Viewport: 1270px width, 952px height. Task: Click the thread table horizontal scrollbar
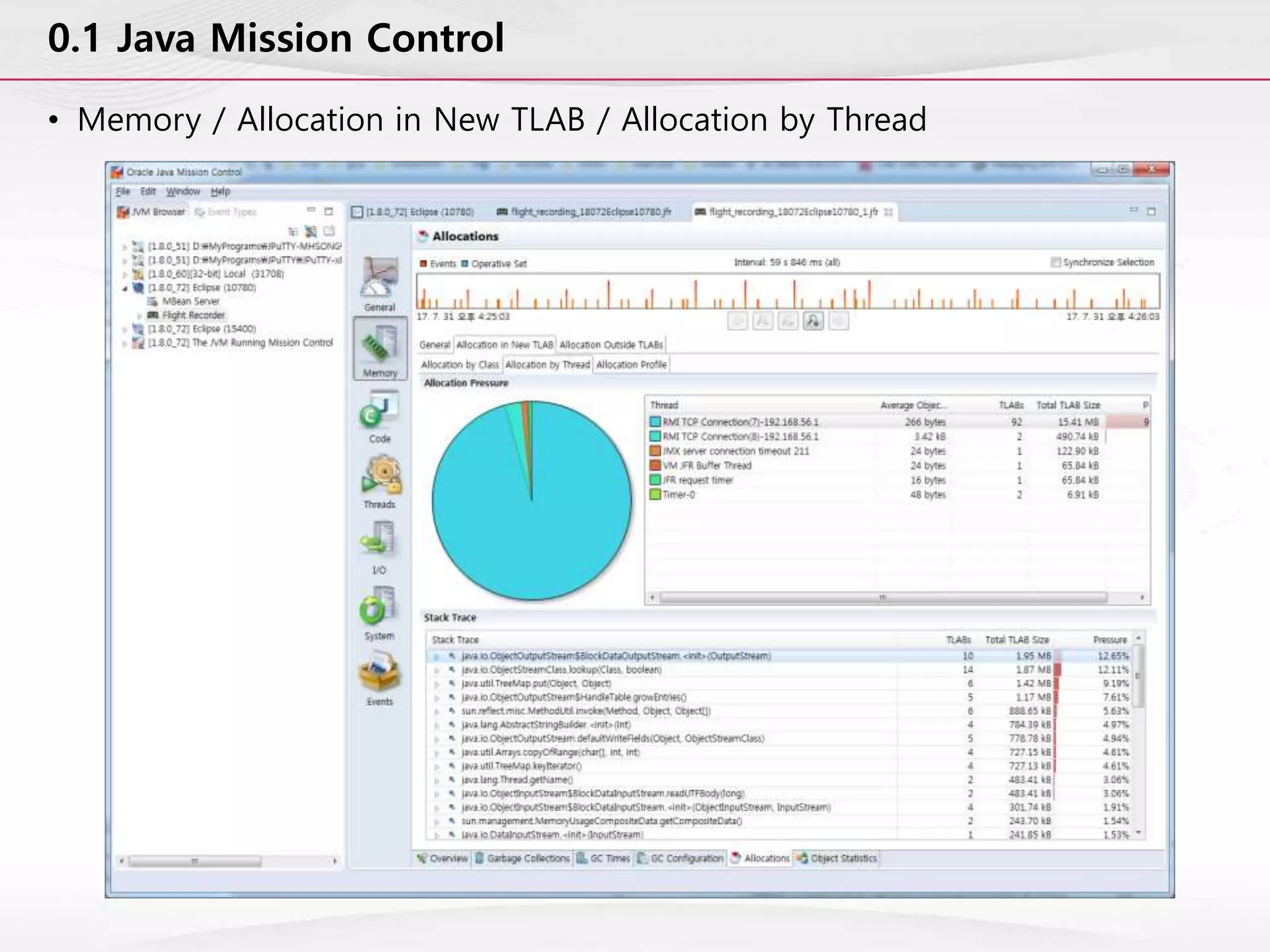[x=883, y=597]
